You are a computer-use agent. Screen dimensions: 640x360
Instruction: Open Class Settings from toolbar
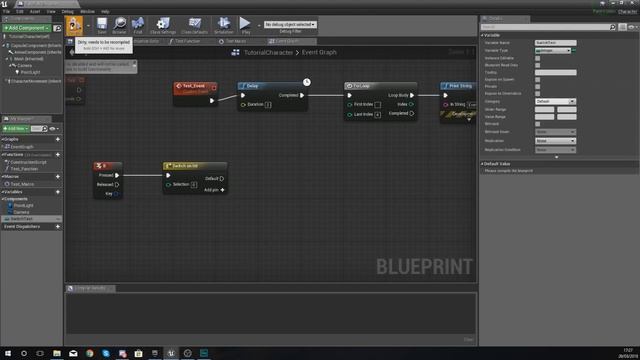(163, 25)
